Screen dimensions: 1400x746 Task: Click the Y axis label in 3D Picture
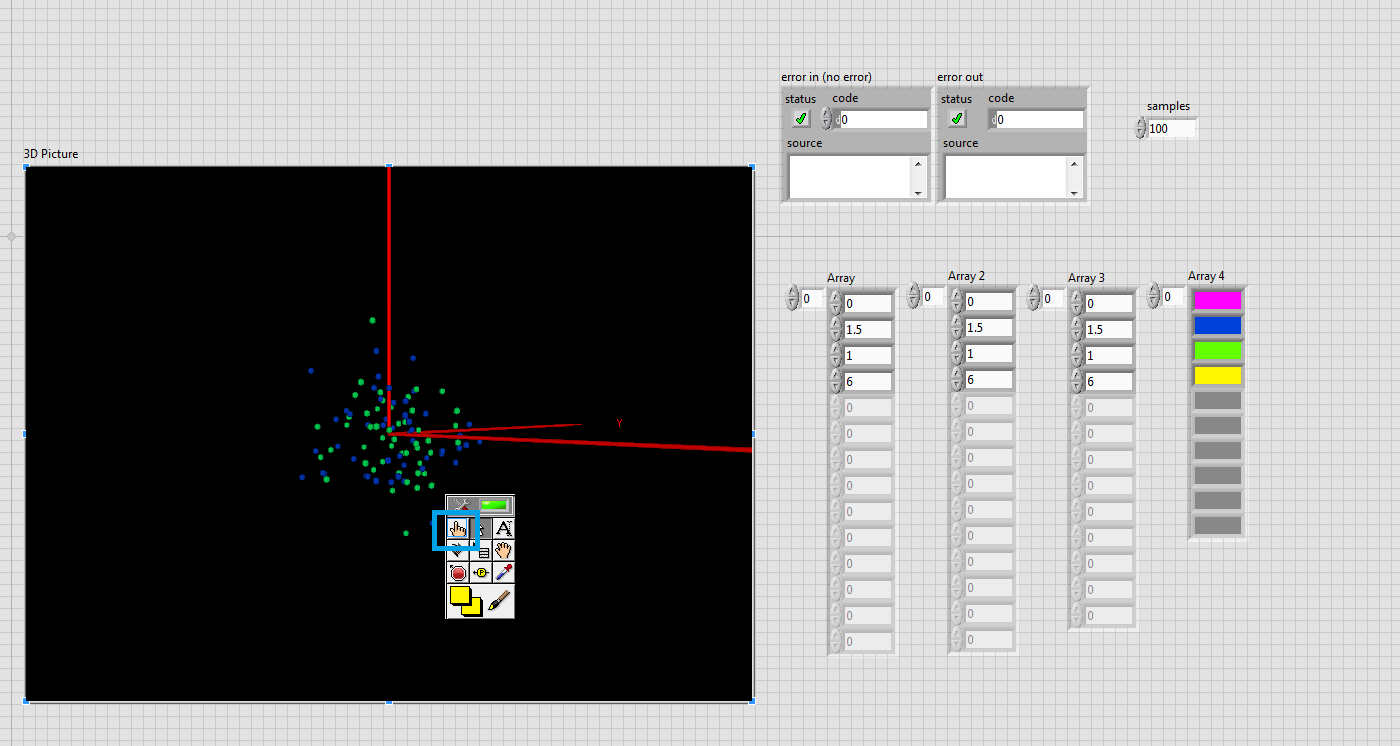(619, 423)
